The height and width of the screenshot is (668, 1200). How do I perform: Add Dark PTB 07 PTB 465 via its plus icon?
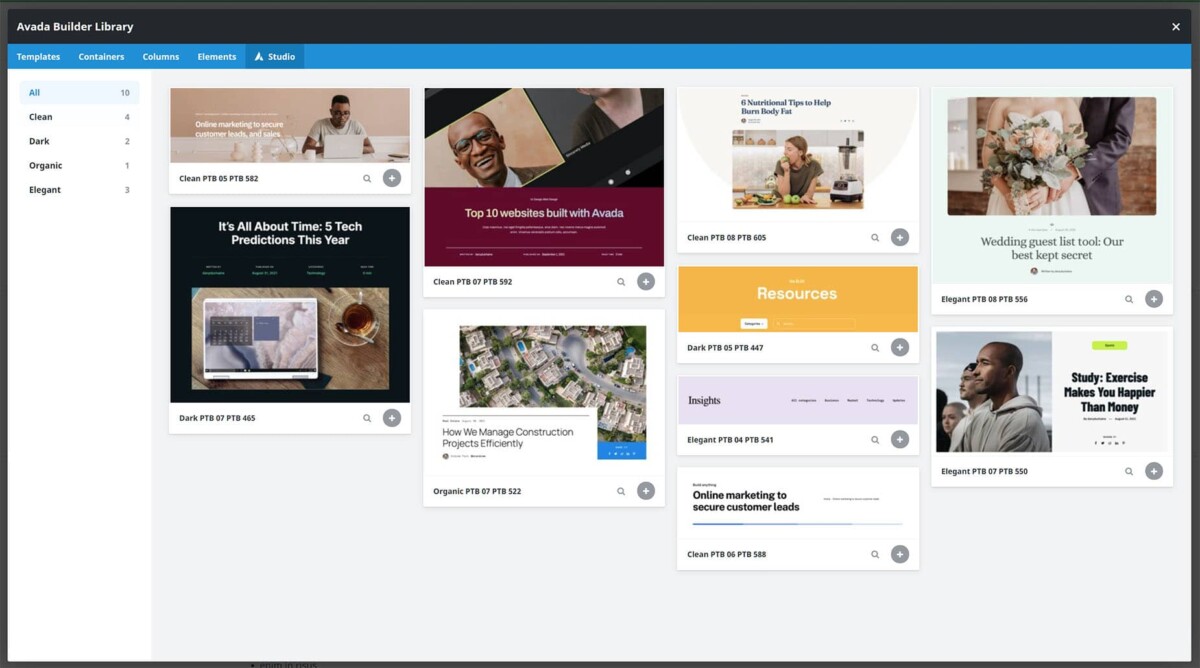391,417
